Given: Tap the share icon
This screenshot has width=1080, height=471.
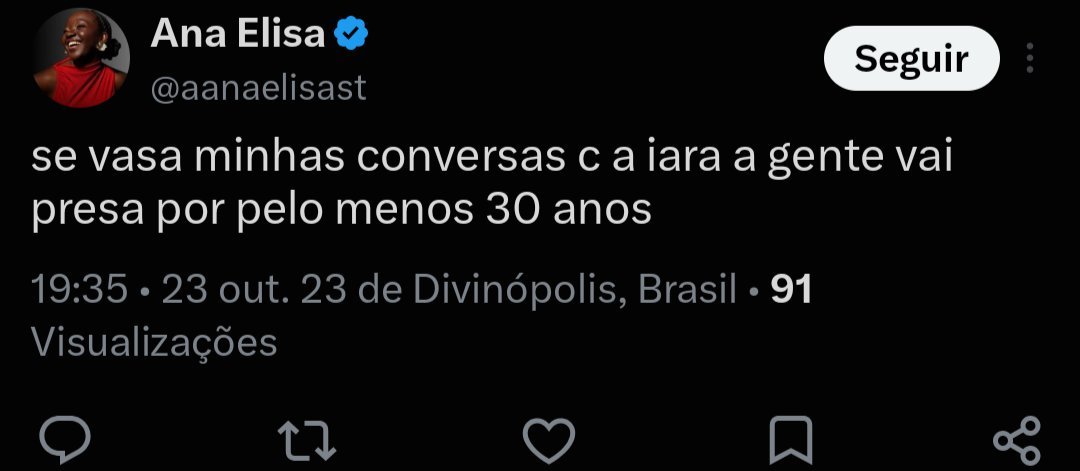Looking at the screenshot, I should coord(1017,440).
